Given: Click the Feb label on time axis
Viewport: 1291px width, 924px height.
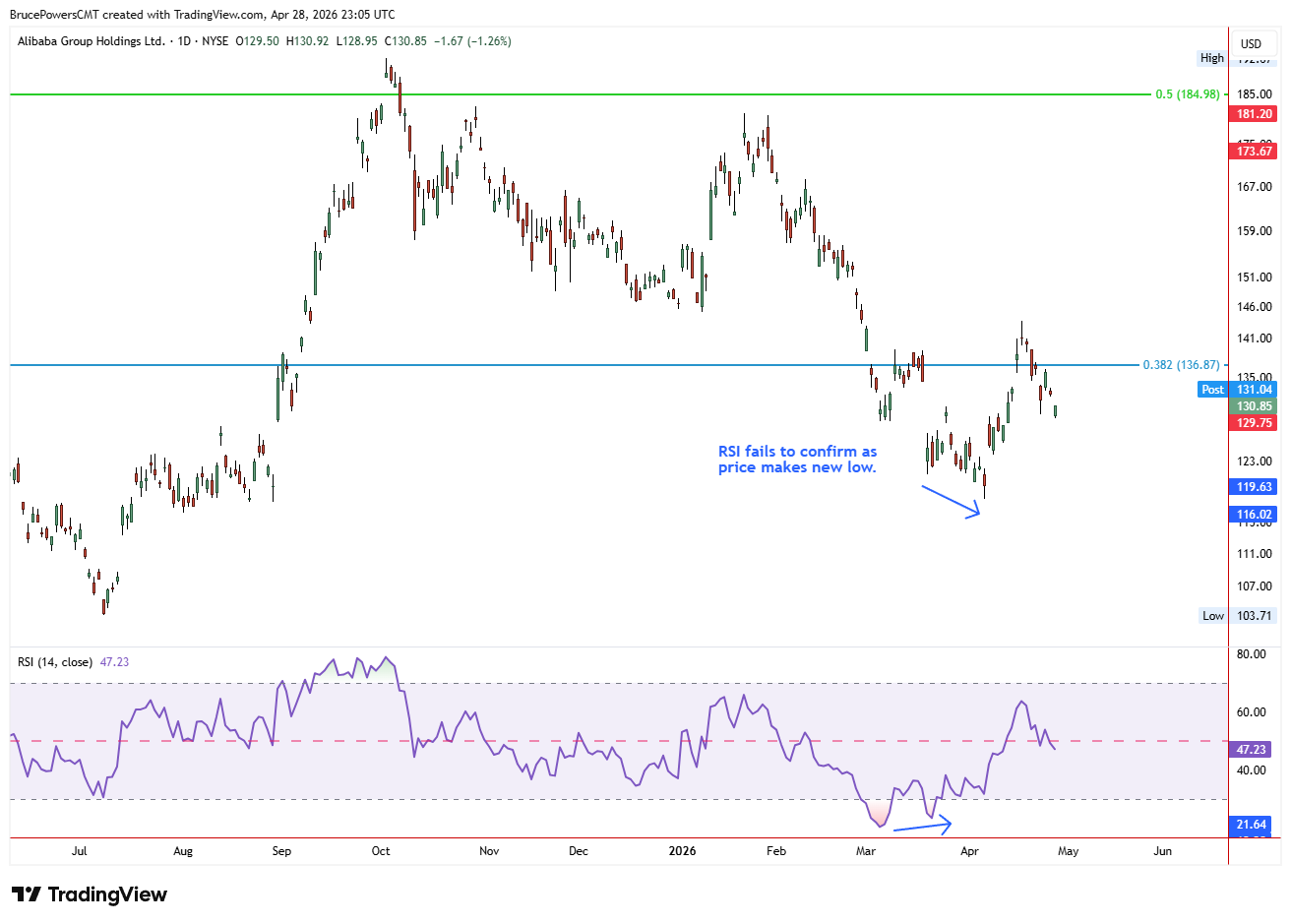Looking at the screenshot, I should point(776,851).
